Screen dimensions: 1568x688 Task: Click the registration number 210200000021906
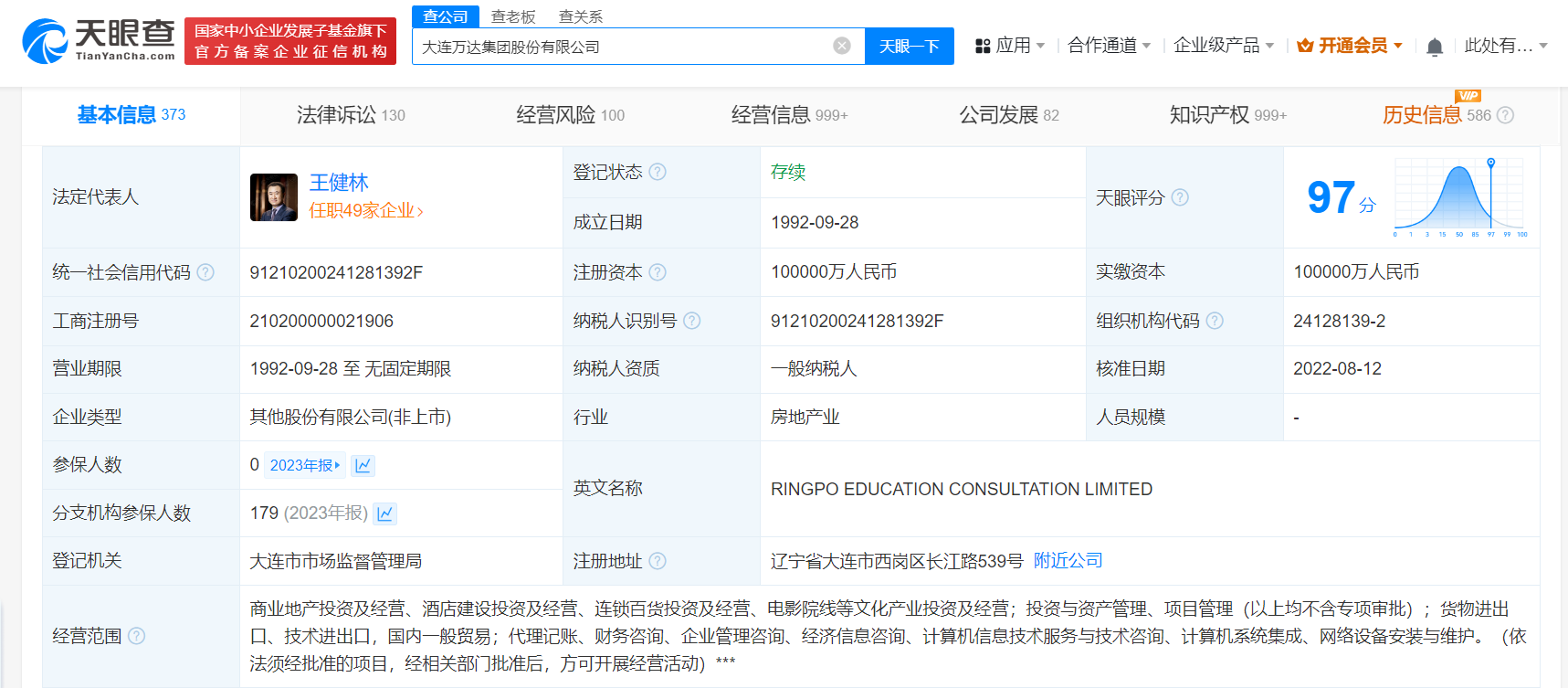pos(321,321)
